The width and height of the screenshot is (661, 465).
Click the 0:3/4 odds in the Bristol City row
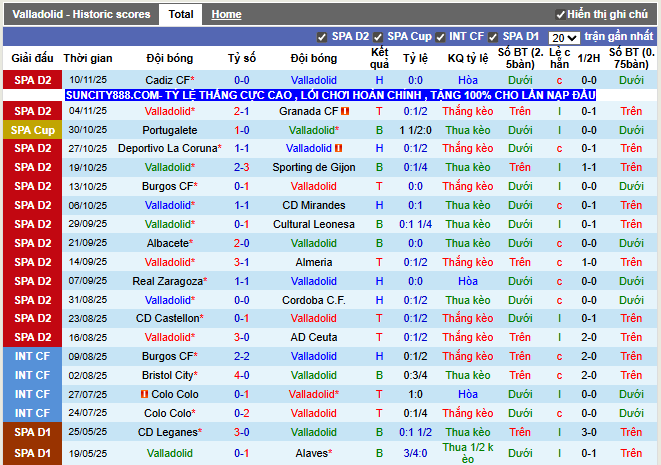point(415,375)
